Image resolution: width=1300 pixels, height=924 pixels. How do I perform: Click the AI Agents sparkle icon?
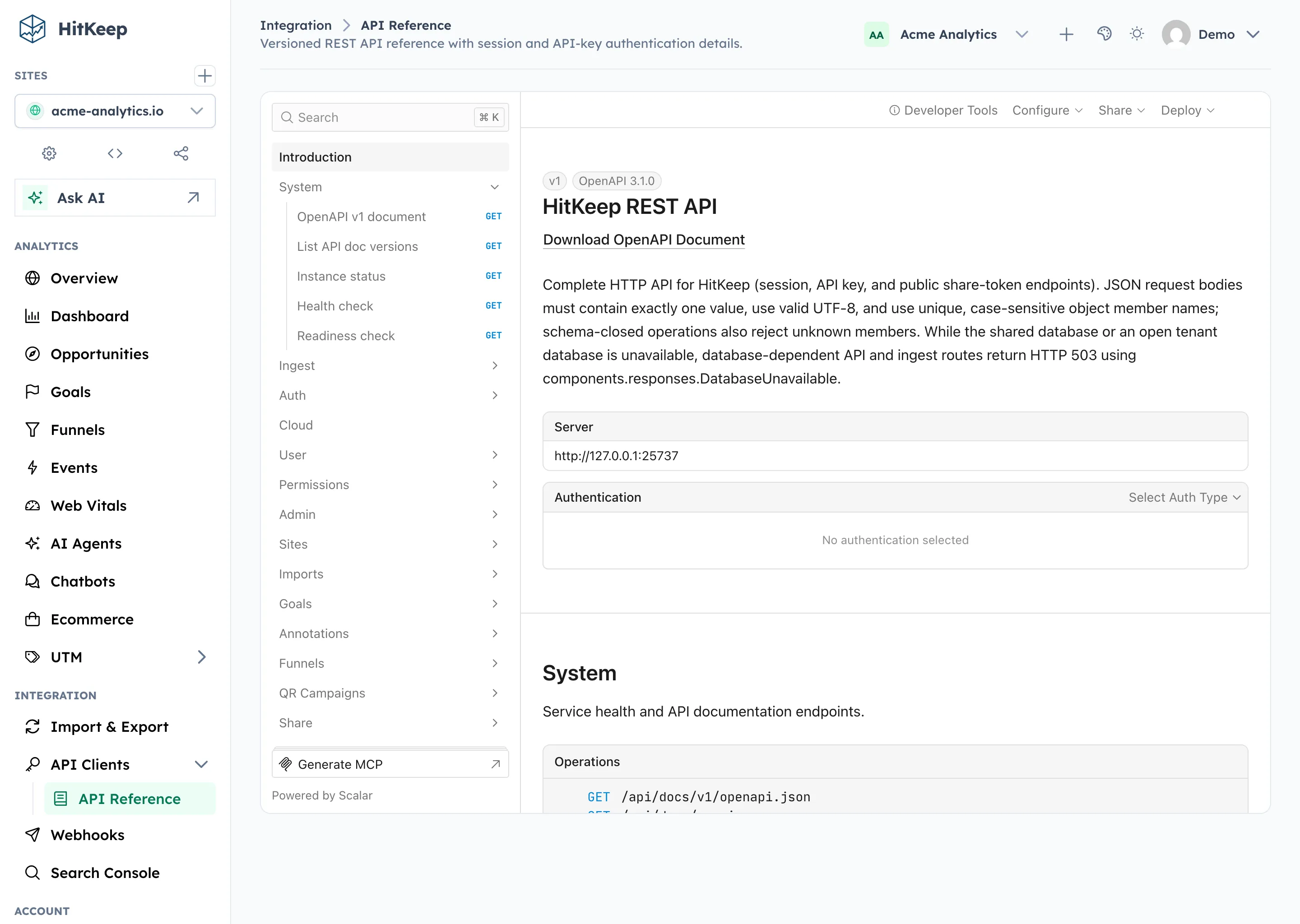(x=32, y=543)
